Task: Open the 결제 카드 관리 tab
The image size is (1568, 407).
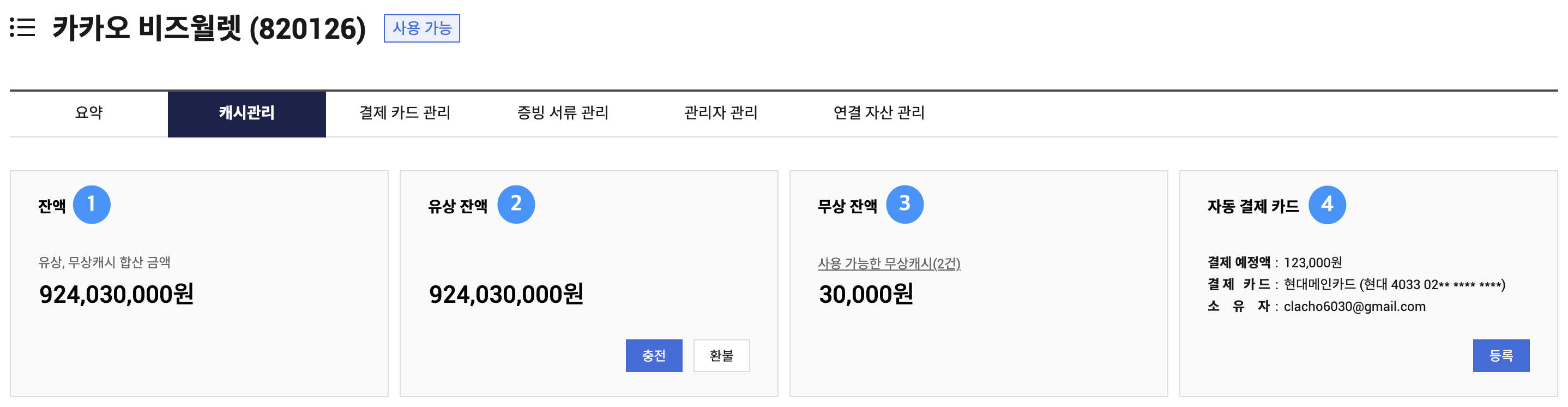Action: [x=405, y=113]
